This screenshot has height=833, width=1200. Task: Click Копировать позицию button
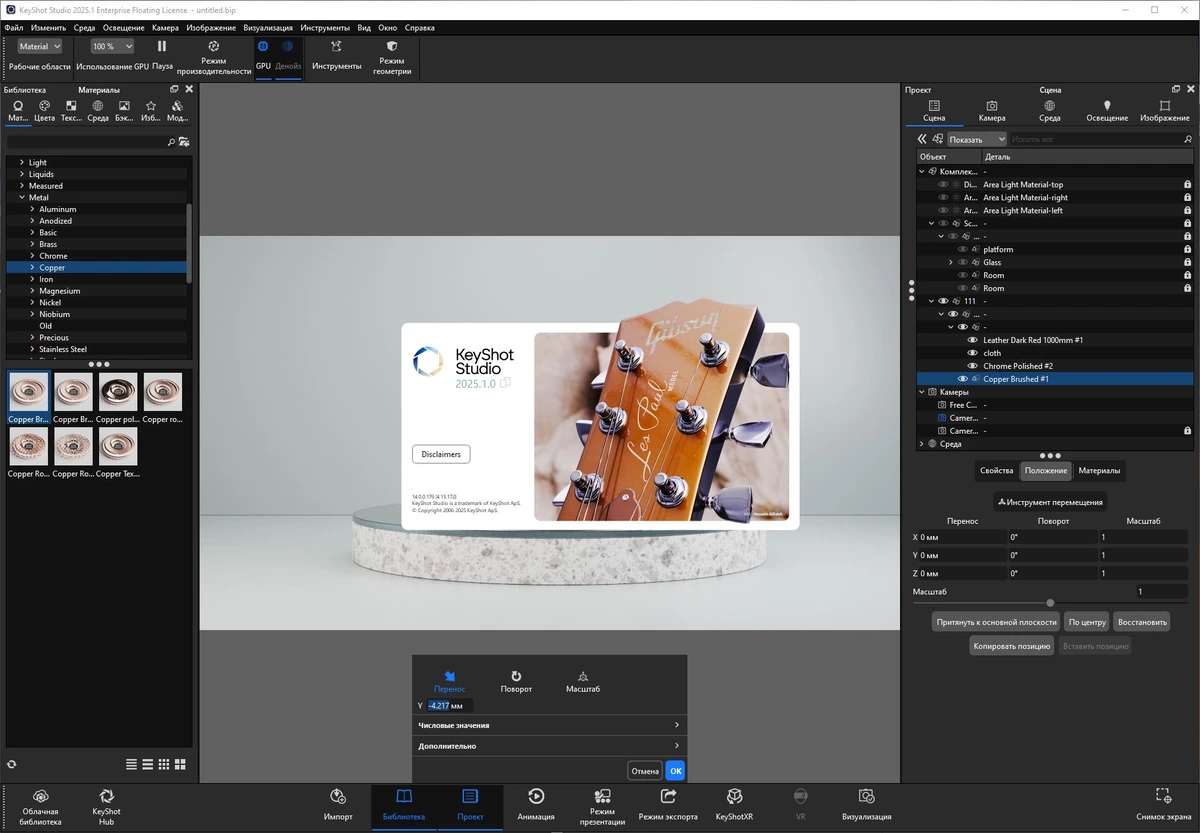click(1012, 646)
